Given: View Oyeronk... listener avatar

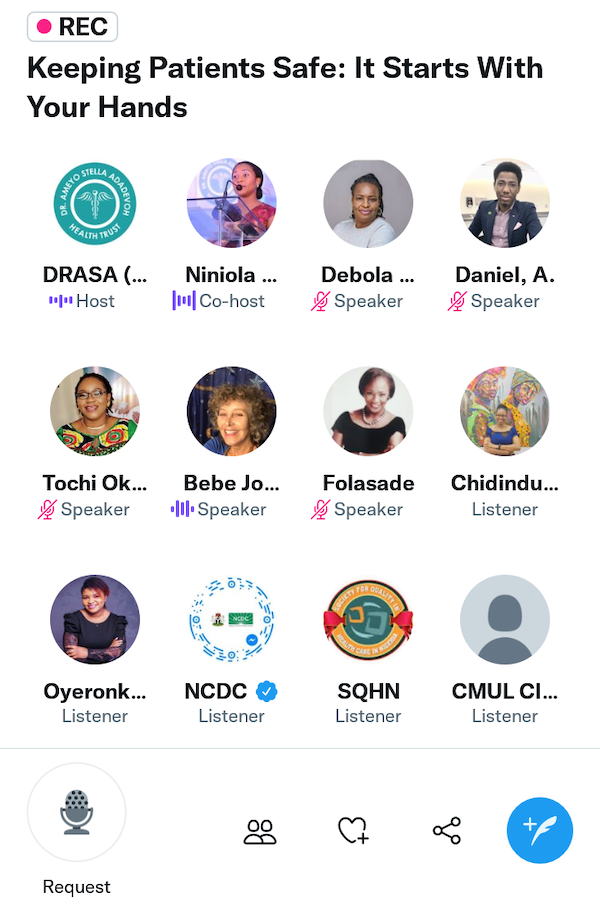Looking at the screenshot, I should click(x=95, y=619).
